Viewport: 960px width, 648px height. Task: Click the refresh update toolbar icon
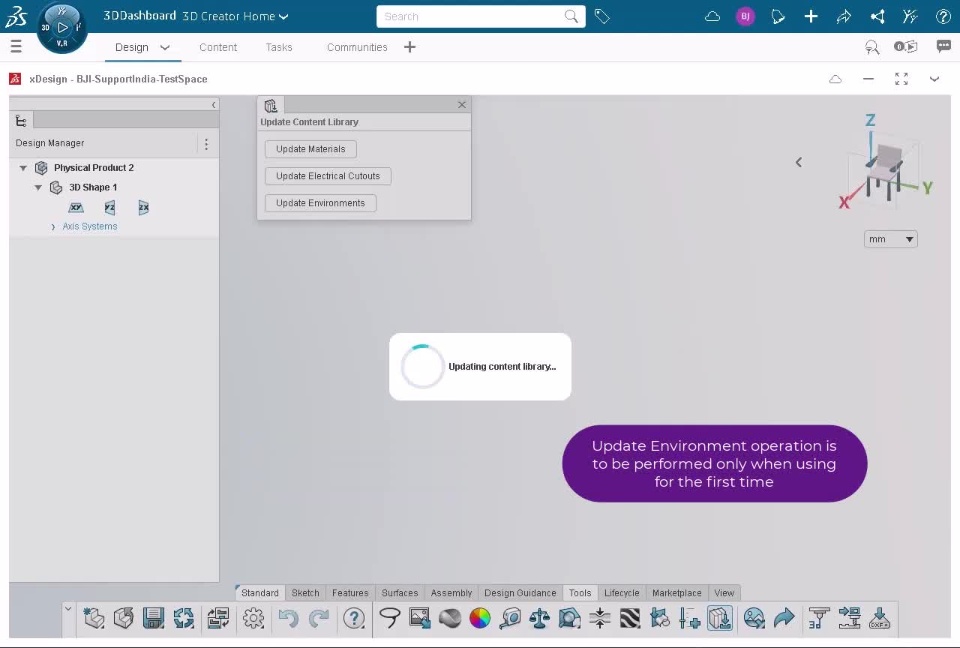pos(183,618)
